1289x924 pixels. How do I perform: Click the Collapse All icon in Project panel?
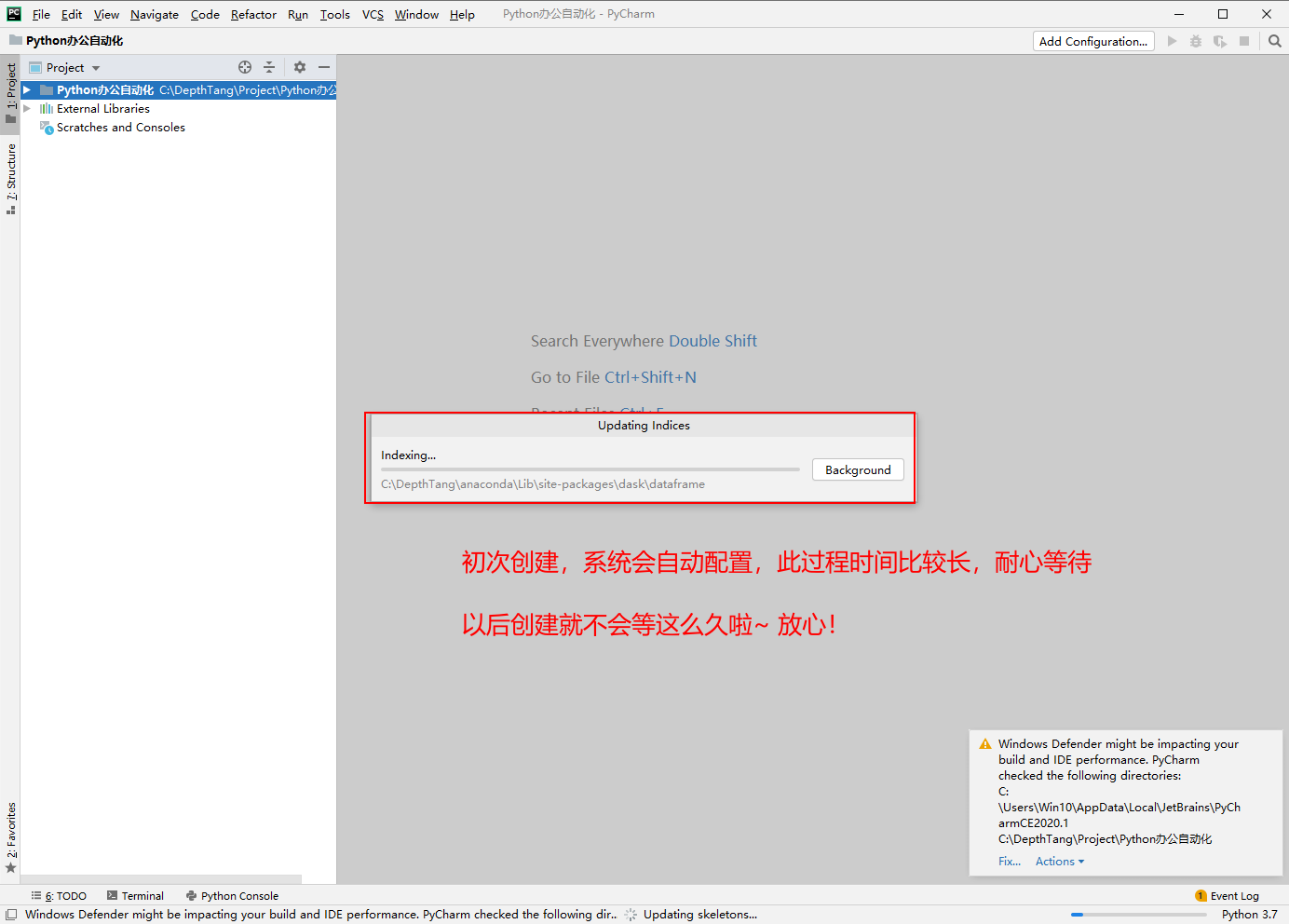pos(269,67)
